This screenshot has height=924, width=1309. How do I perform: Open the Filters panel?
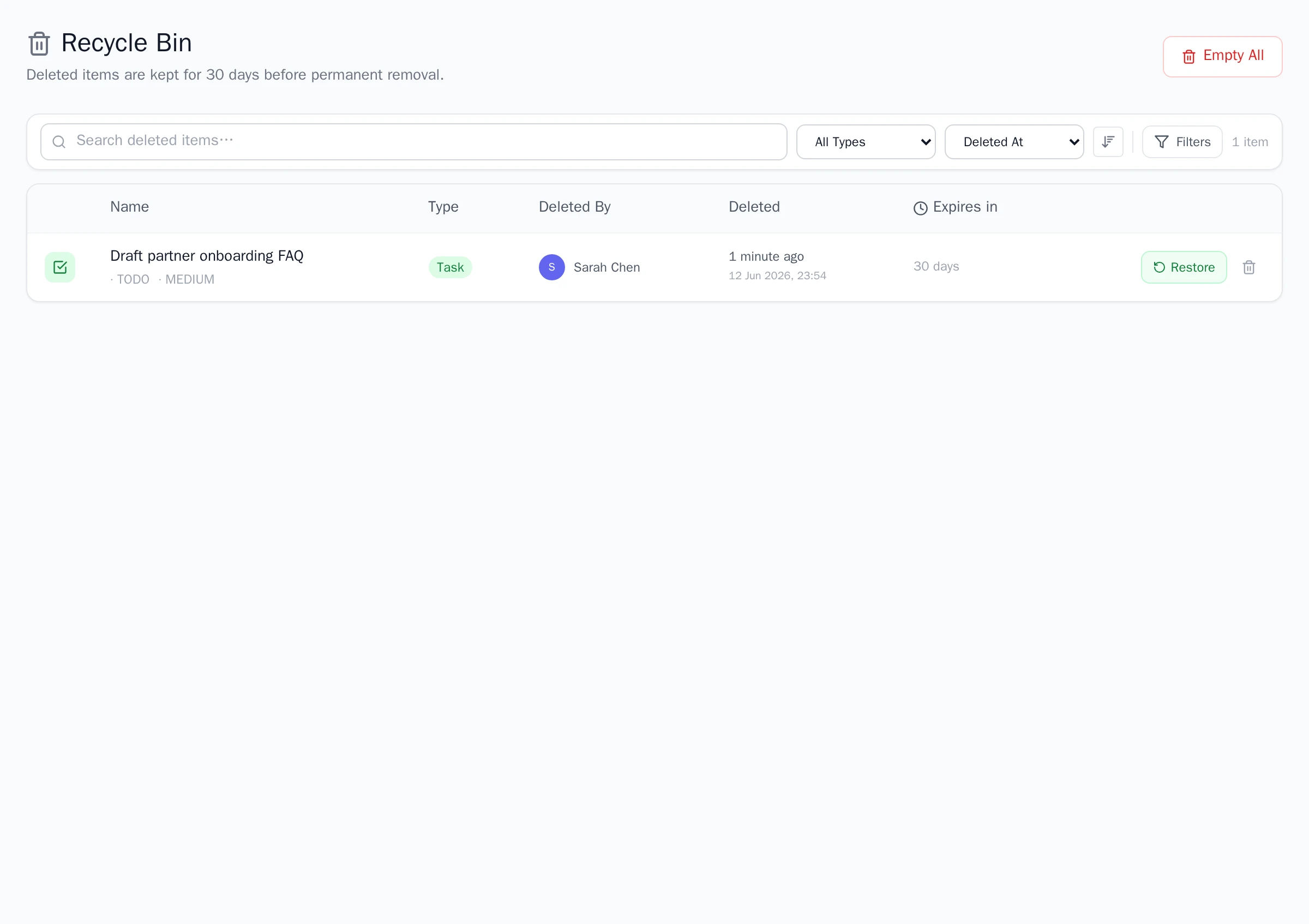[1182, 142]
